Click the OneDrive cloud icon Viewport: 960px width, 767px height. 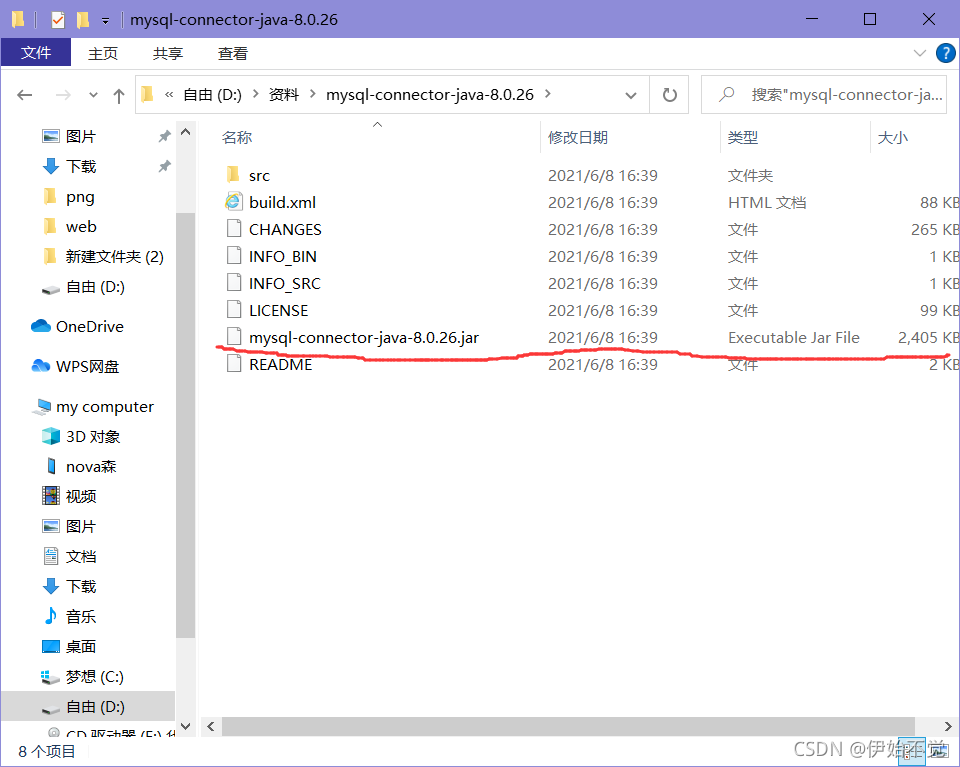point(40,326)
